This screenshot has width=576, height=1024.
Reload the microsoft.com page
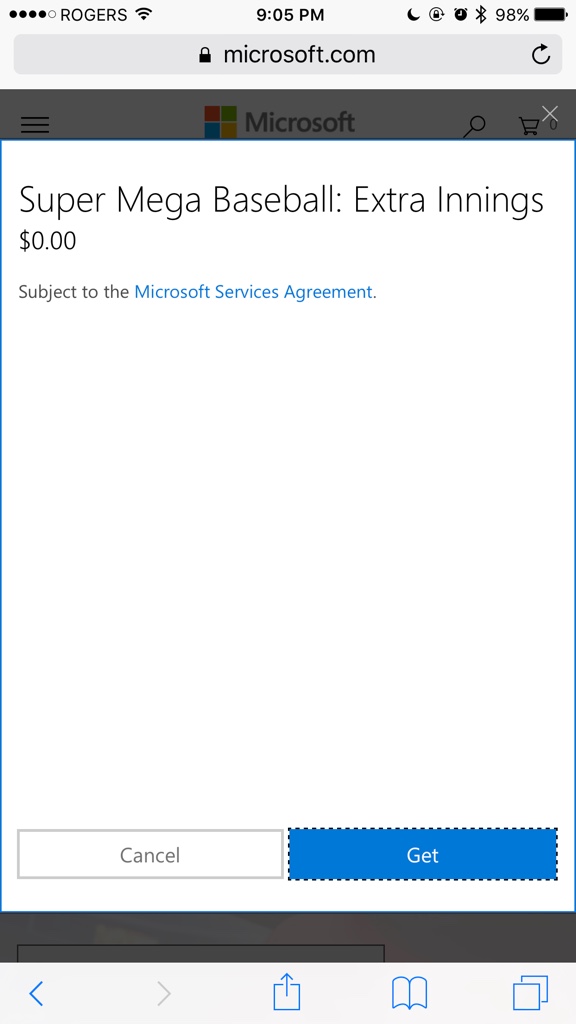pyautogui.click(x=541, y=54)
